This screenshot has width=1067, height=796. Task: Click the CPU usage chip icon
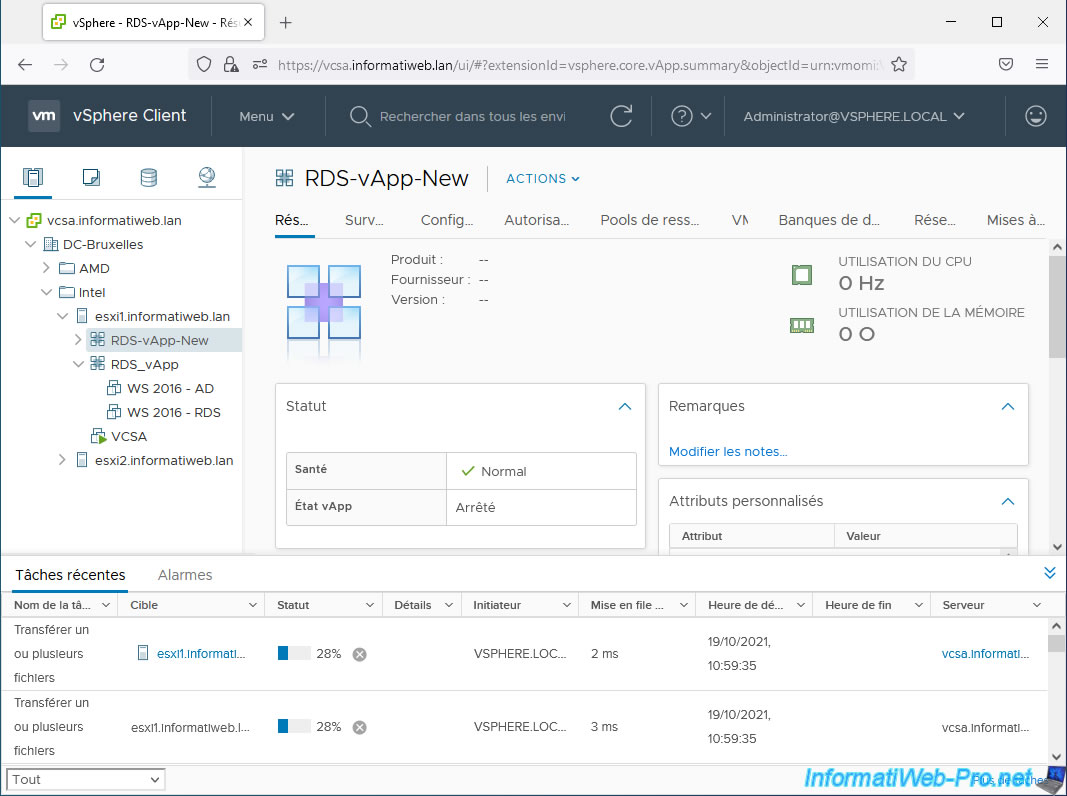[x=802, y=275]
